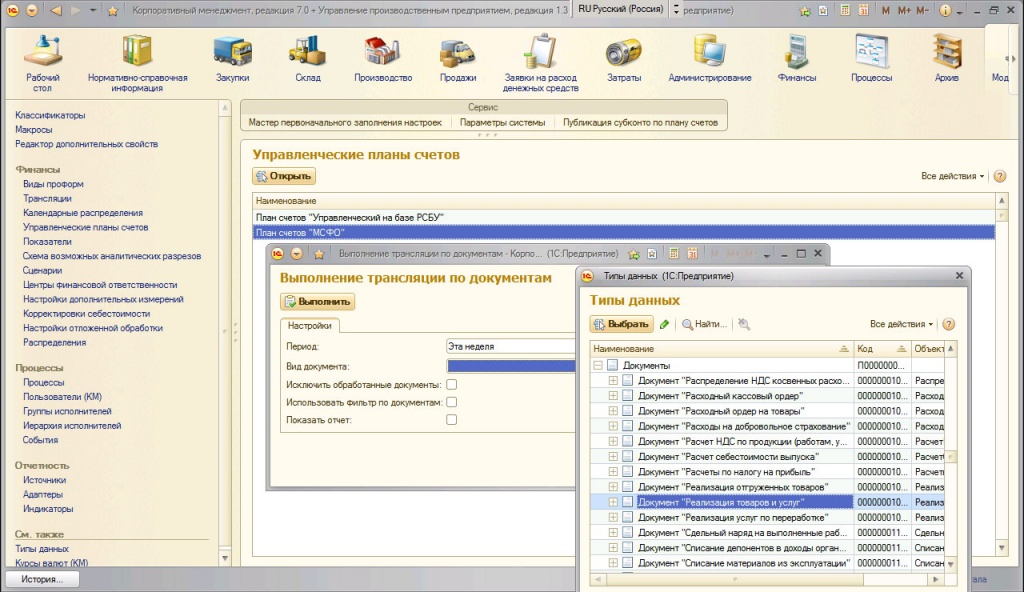Click the help icon in Типы данных window
Image resolution: width=1024 pixels, height=592 pixels.
pyautogui.click(x=949, y=324)
